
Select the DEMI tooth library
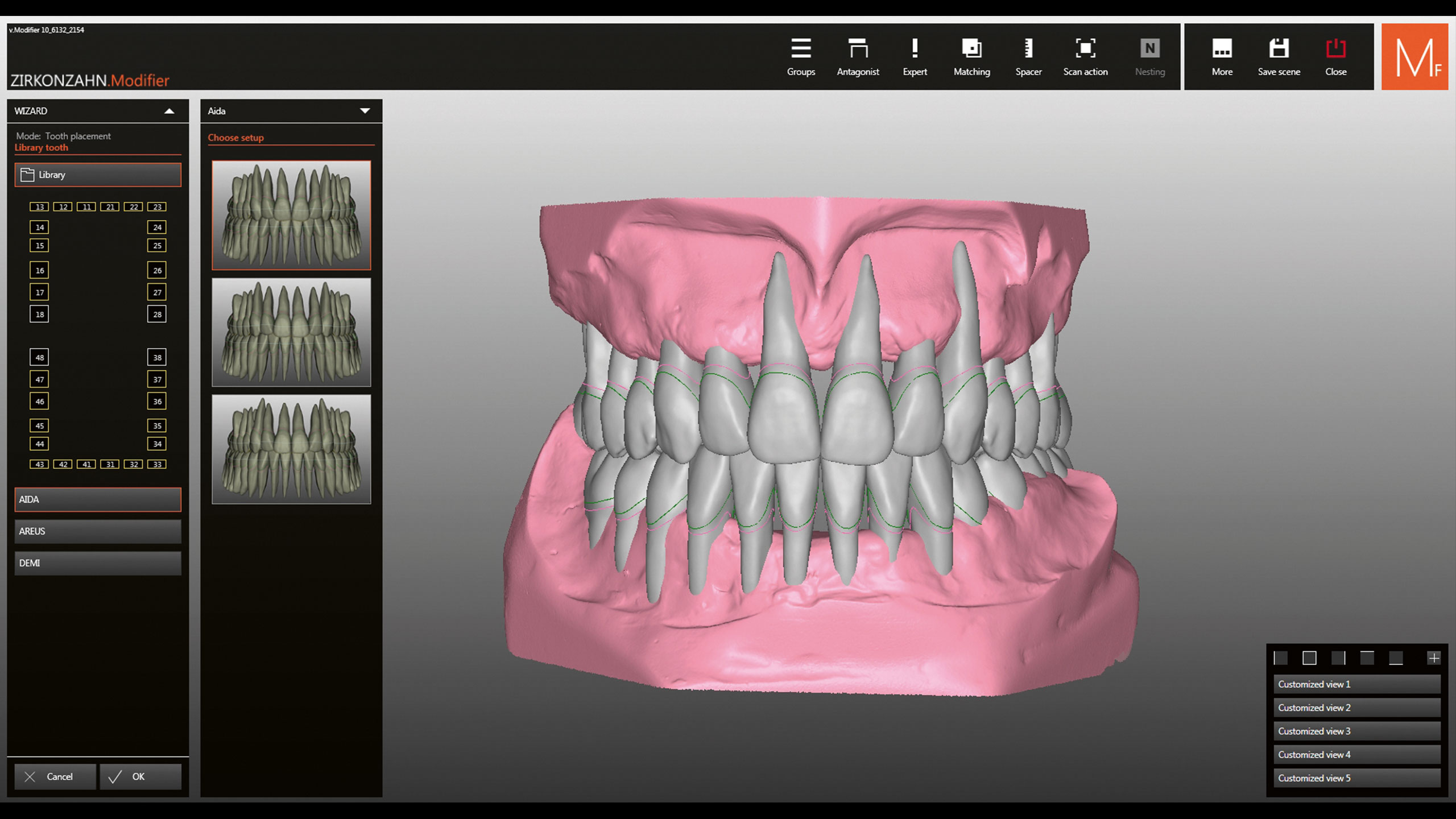coord(98,563)
